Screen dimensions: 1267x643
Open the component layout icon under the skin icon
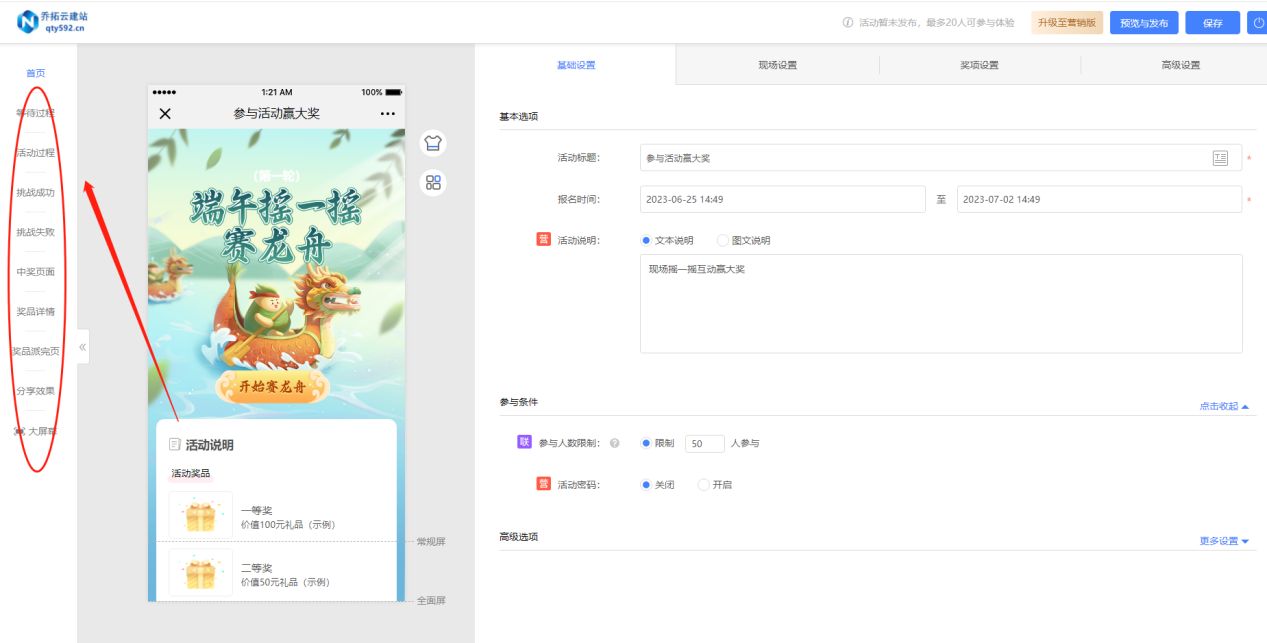[434, 183]
